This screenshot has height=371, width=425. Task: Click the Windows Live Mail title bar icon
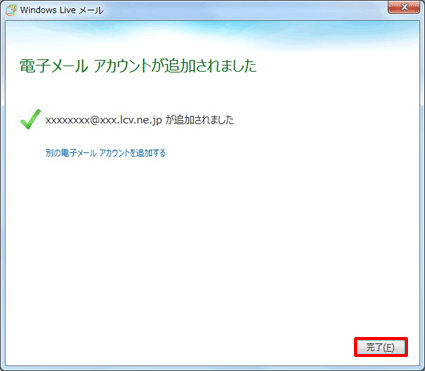point(11,10)
